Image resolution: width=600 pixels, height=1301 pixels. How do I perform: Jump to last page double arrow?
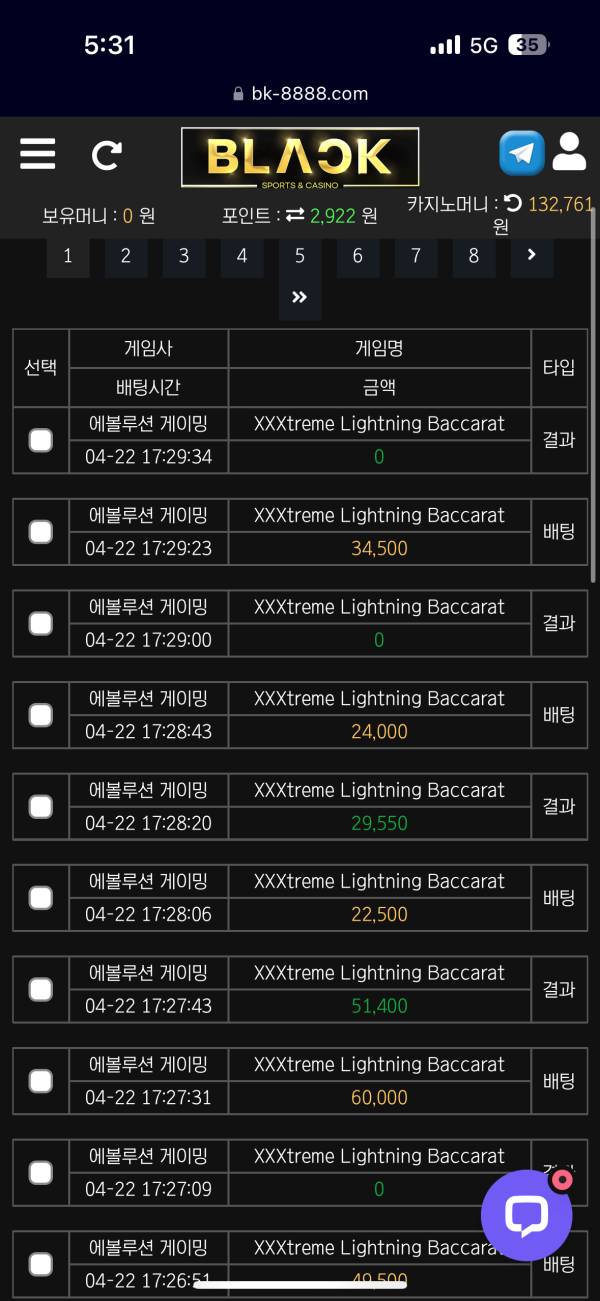point(300,298)
